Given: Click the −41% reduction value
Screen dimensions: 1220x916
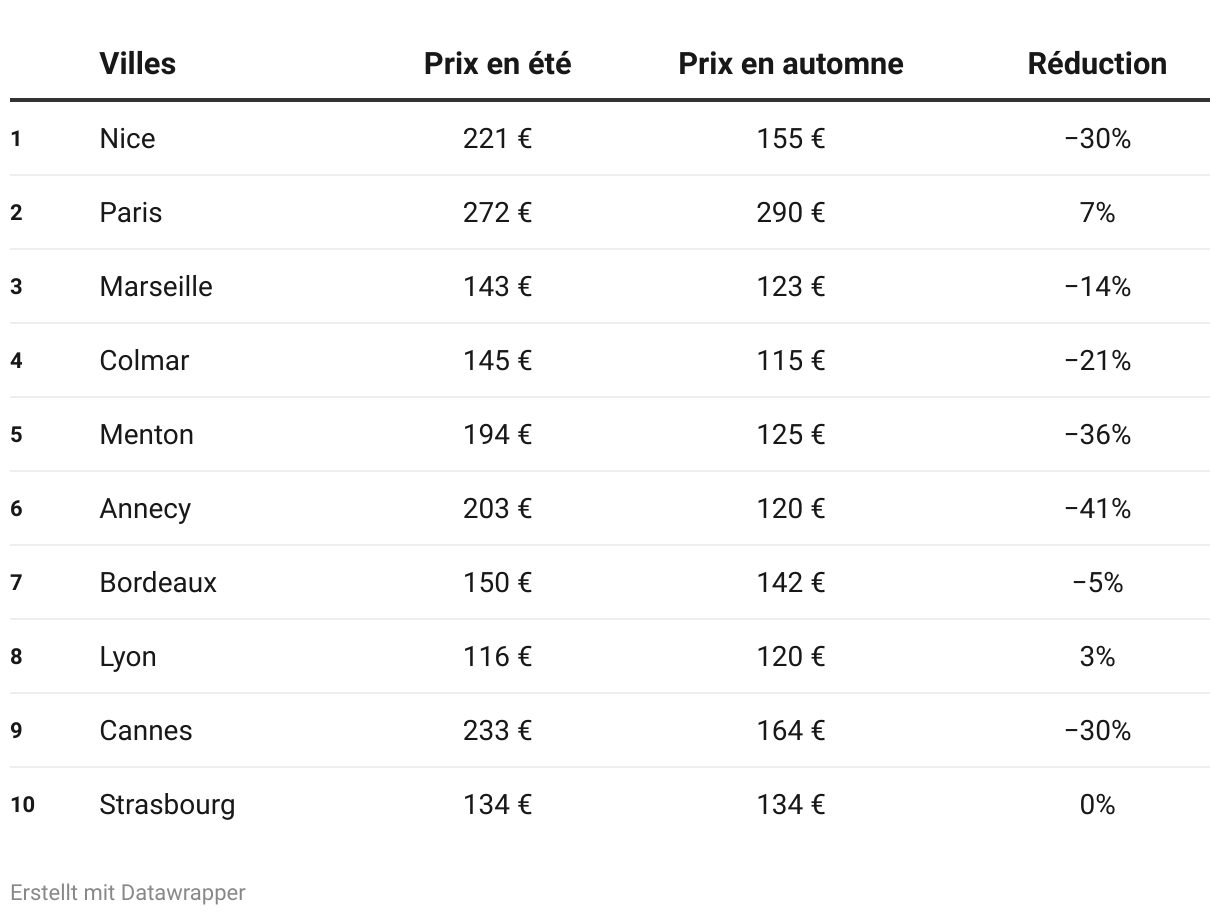Looking at the screenshot, I should (x=1097, y=508).
